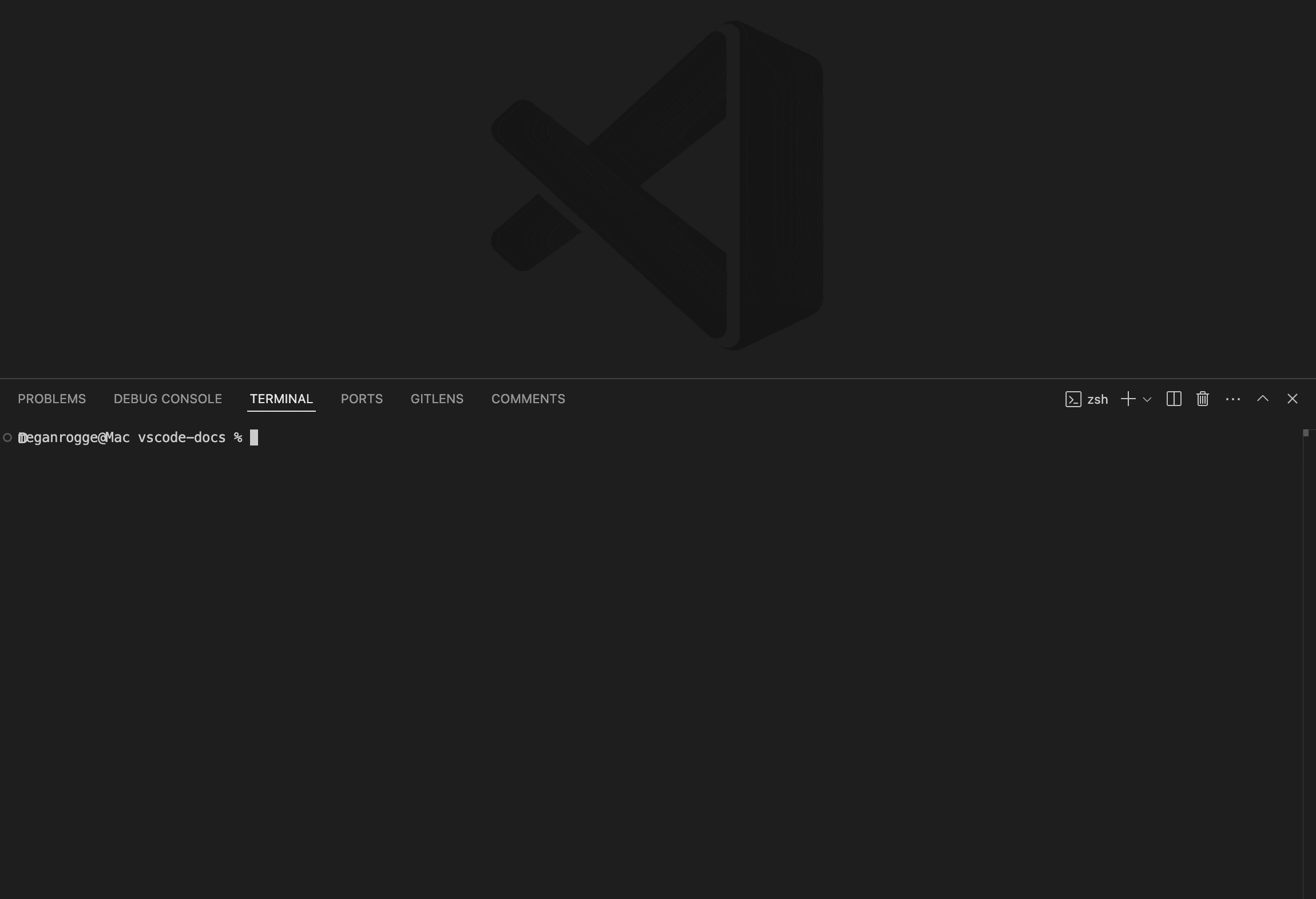Switch to the PROBLEMS tab
This screenshot has width=1316, height=899.
[51, 399]
